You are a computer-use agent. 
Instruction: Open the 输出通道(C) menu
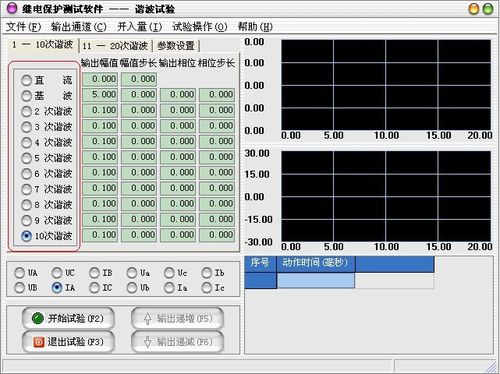click(79, 27)
